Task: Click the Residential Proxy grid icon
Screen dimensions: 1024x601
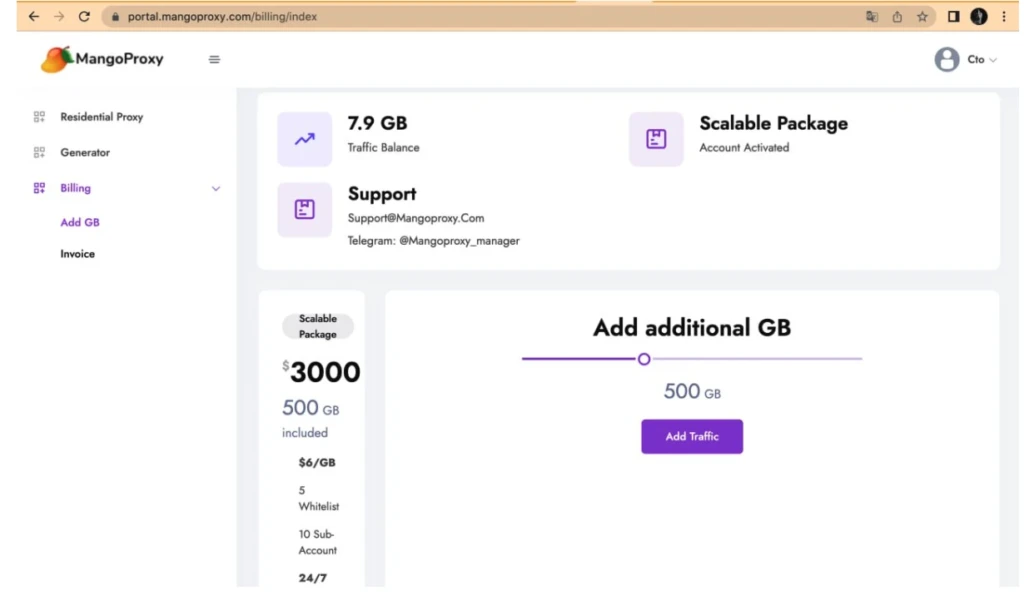Action: tap(39, 117)
